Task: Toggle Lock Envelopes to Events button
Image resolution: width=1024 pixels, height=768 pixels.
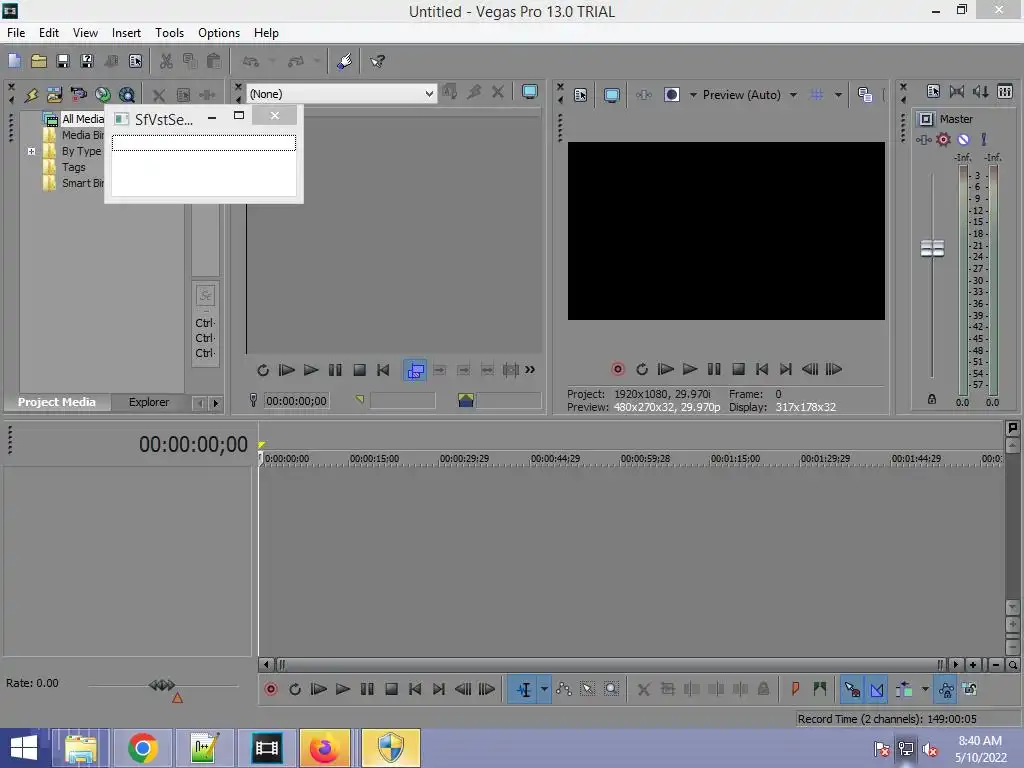Action: [946, 689]
